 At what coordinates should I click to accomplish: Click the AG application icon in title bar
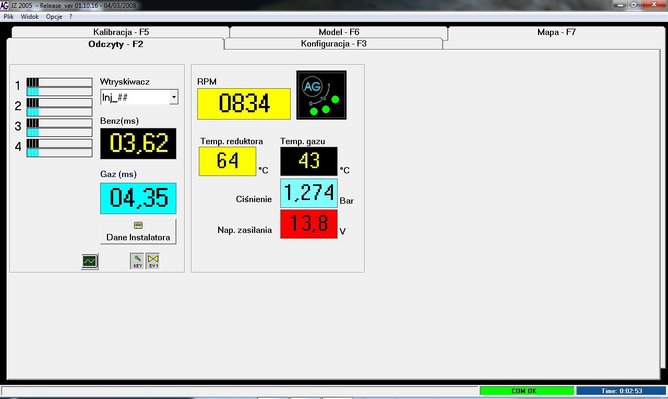click(x=4, y=5)
